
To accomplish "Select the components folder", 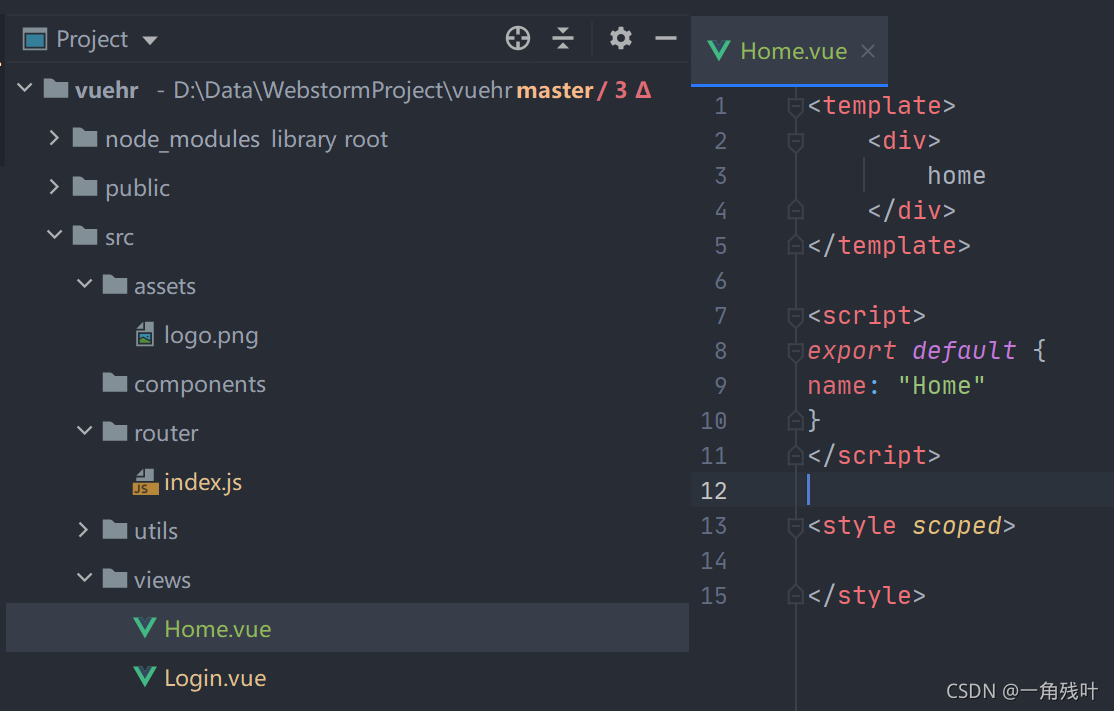I will [200, 384].
